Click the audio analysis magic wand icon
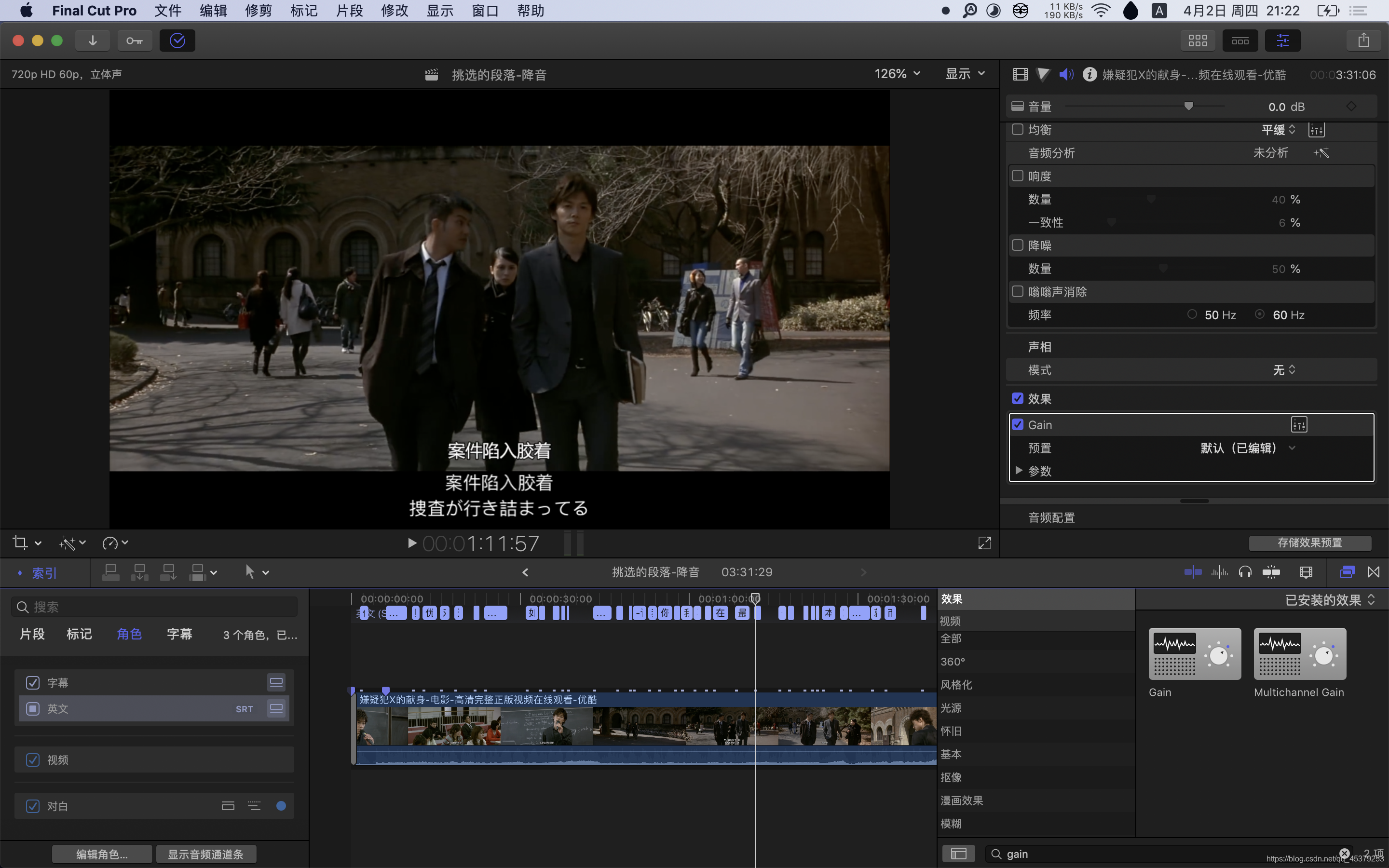Screen dimensions: 1389x868 pyautogui.click(x=1321, y=153)
